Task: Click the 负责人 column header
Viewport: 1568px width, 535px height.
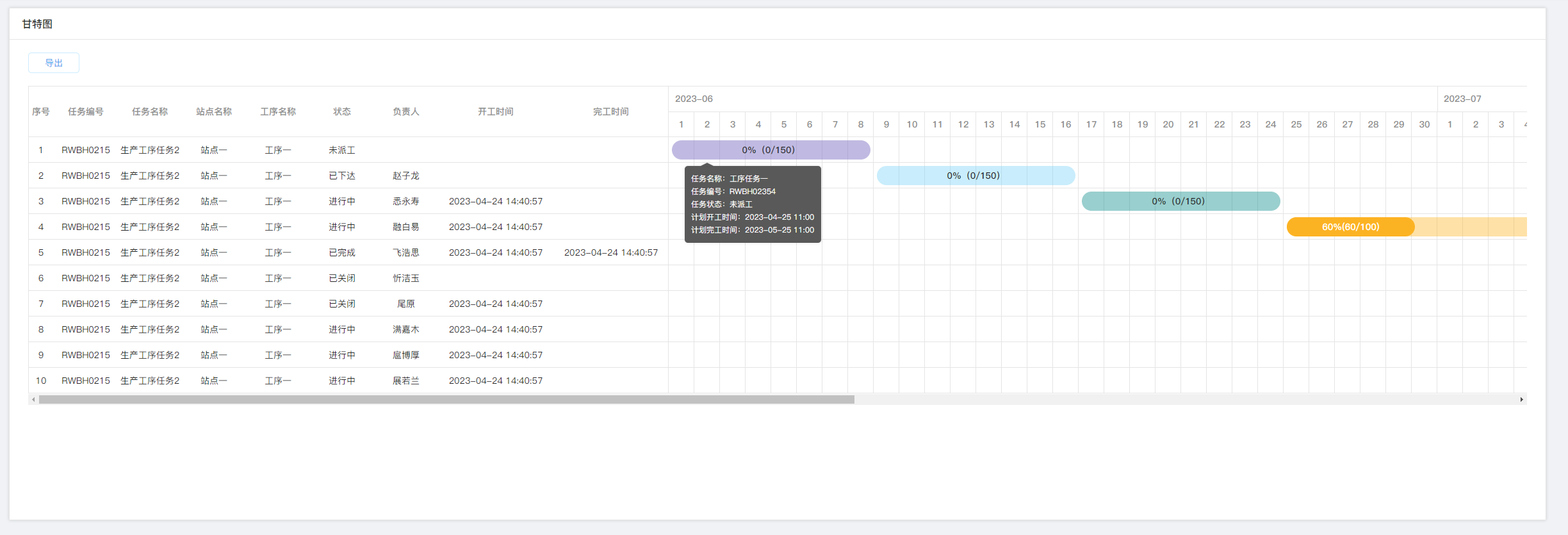Action: click(x=406, y=111)
